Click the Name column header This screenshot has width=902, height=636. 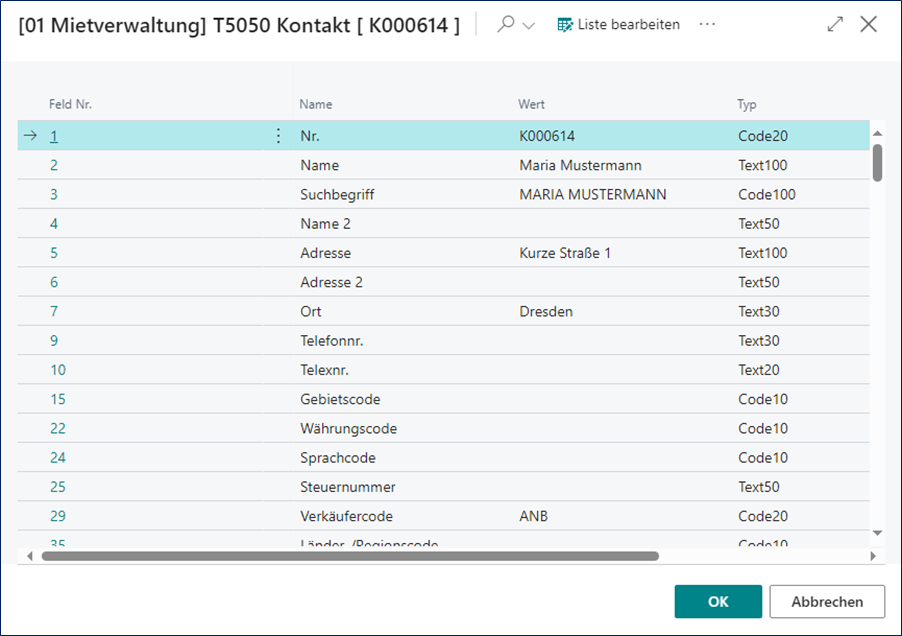pos(316,104)
